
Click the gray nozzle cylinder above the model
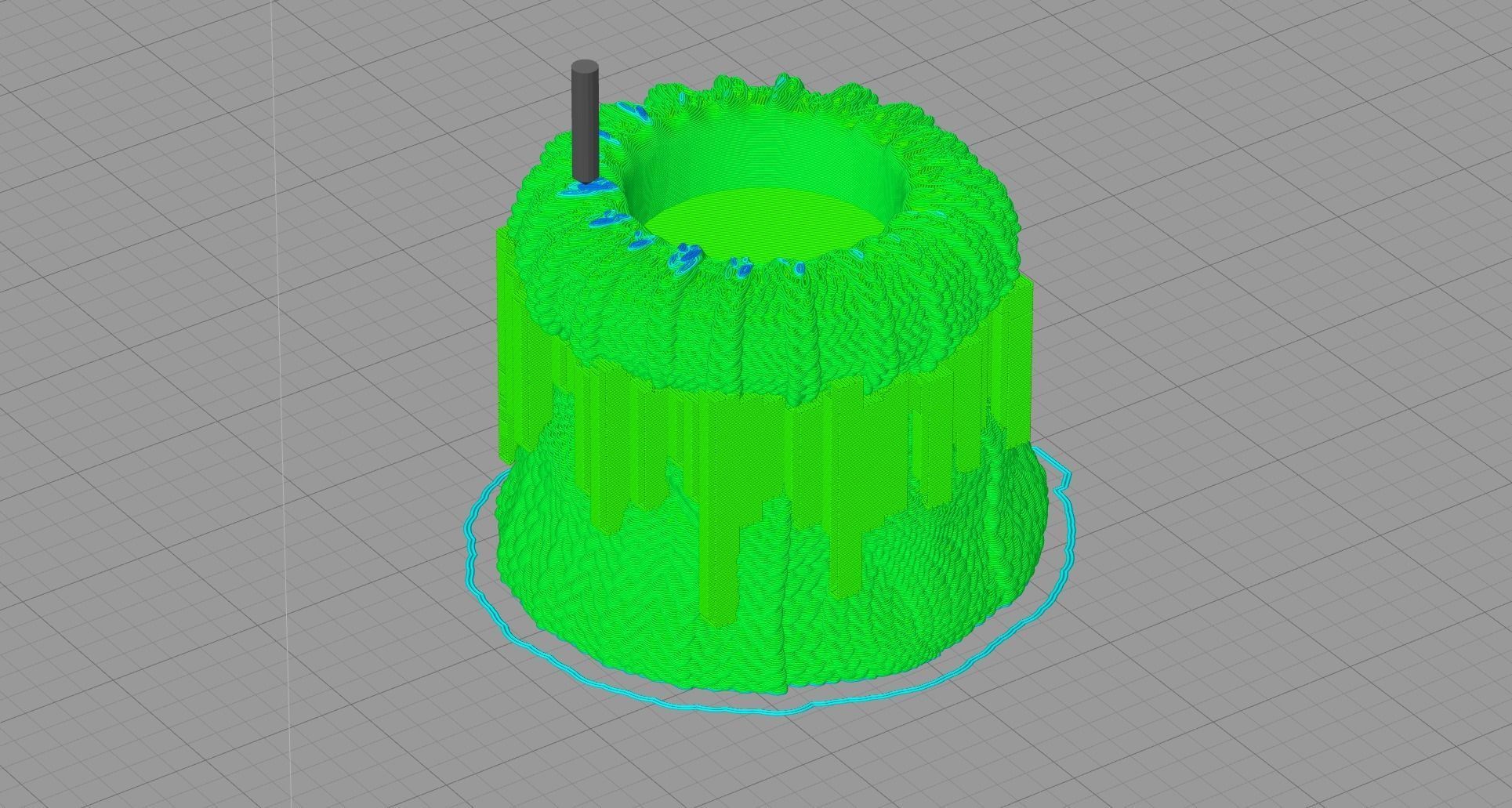click(x=585, y=121)
